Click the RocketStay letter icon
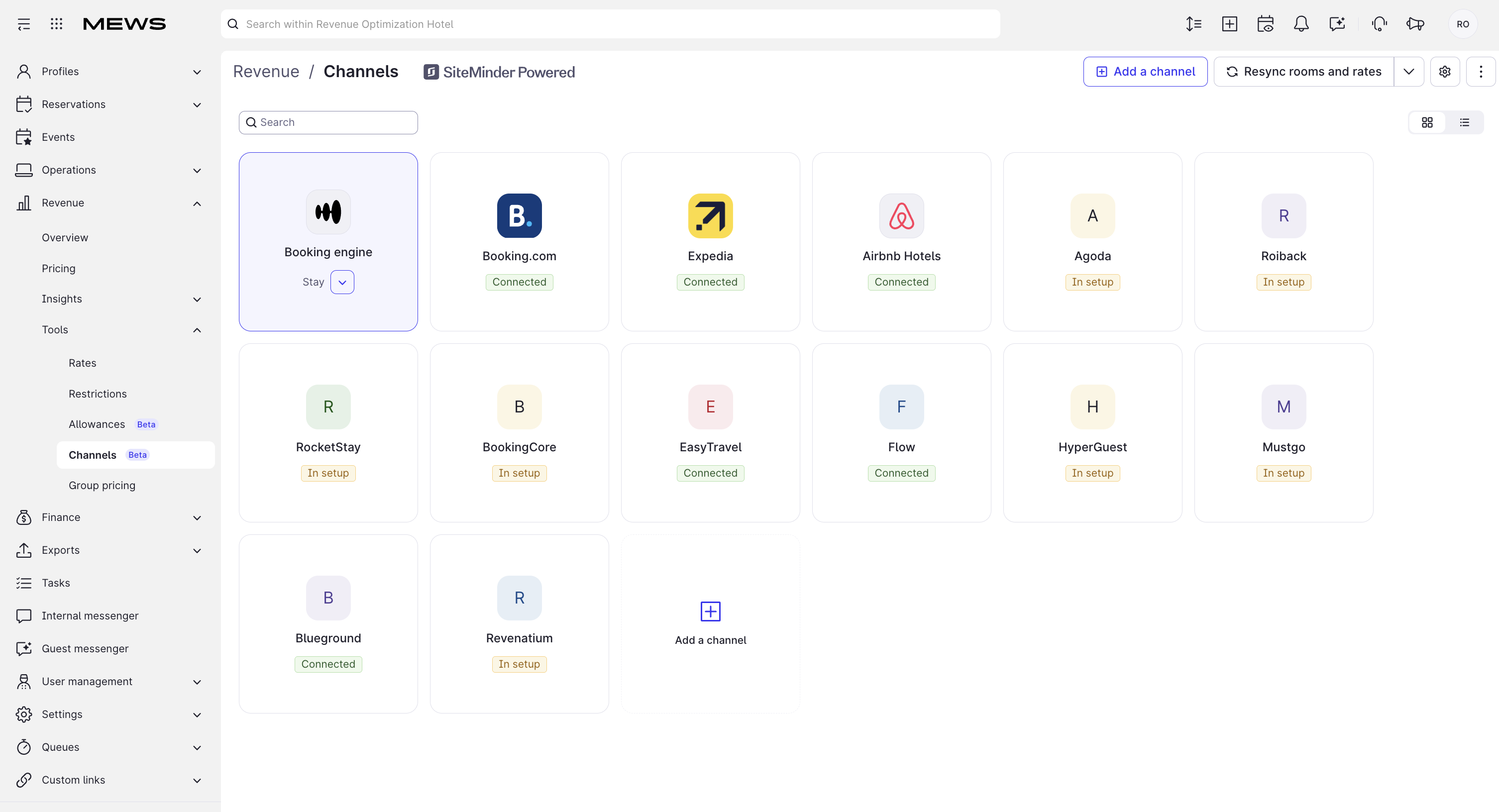The image size is (1499, 812). tap(328, 406)
